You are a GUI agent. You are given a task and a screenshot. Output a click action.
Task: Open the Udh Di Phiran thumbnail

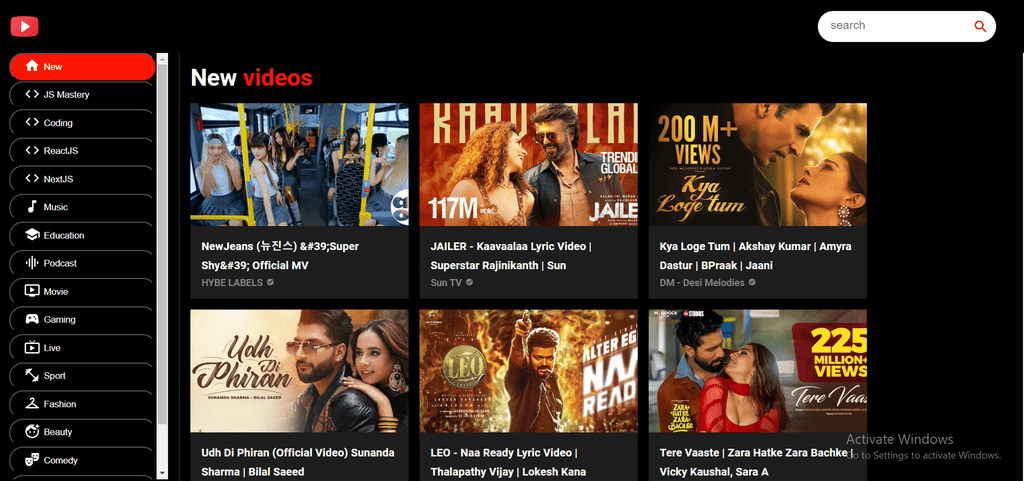tap(299, 371)
